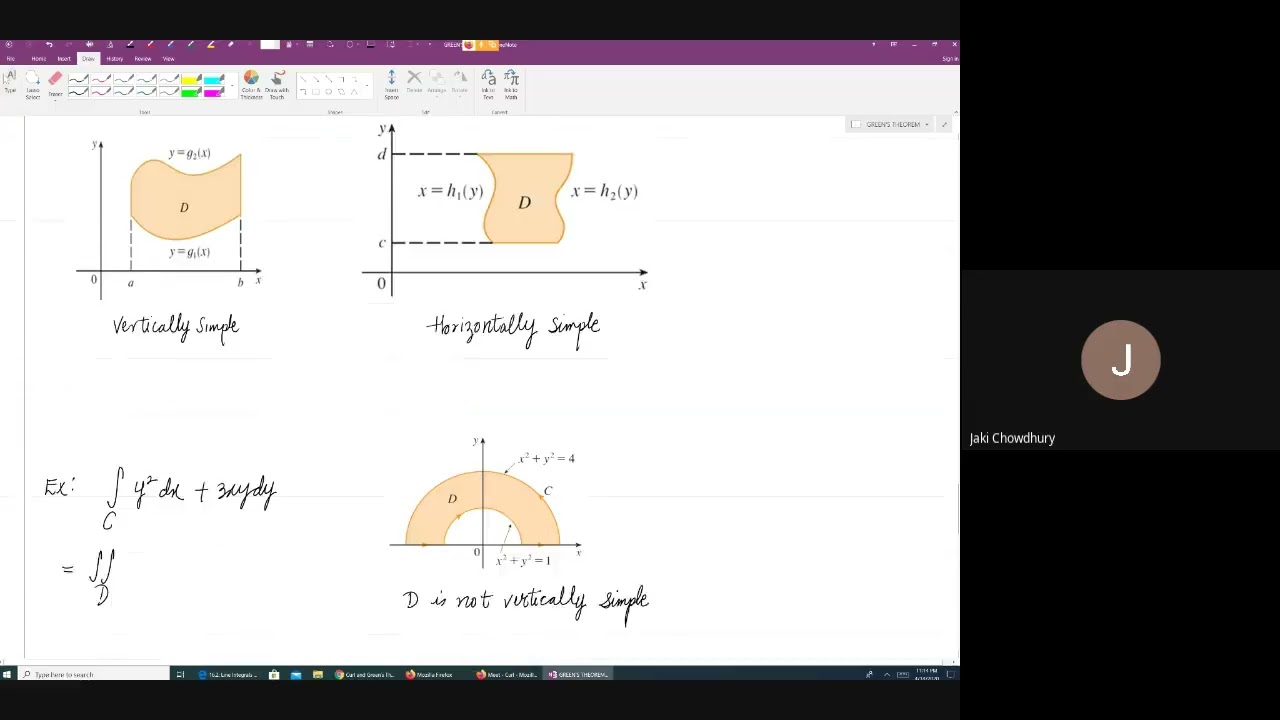The image size is (1280, 720).
Task: Click the Windows Start button
Action: [x=7, y=675]
